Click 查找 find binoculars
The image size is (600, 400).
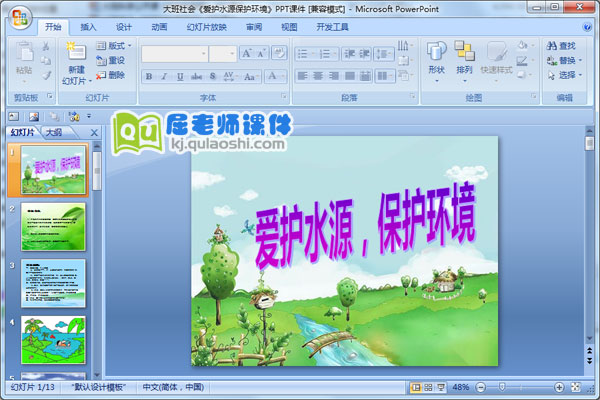[561, 46]
